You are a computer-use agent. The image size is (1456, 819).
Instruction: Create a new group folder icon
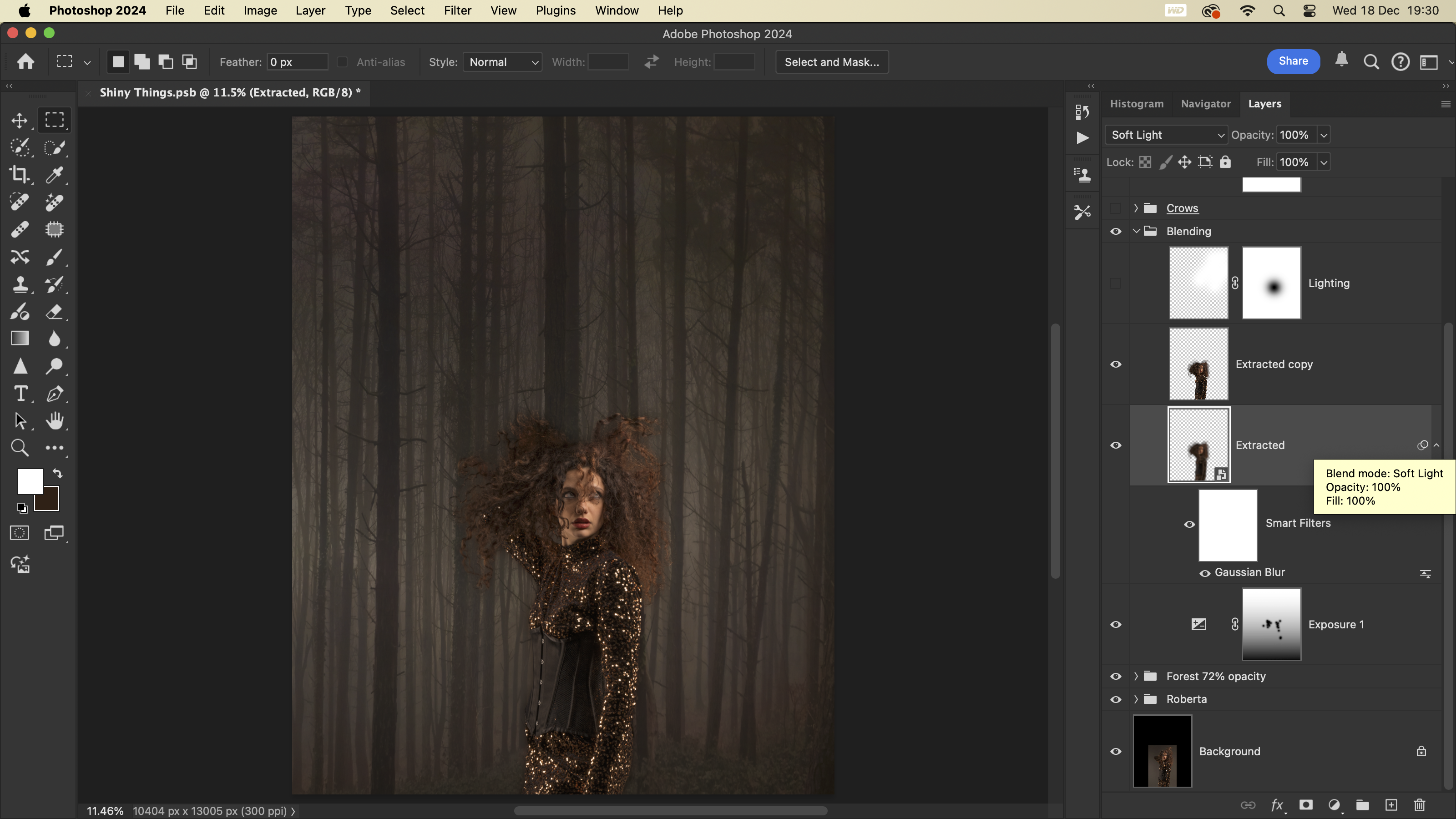pyautogui.click(x=1362, y=805)
